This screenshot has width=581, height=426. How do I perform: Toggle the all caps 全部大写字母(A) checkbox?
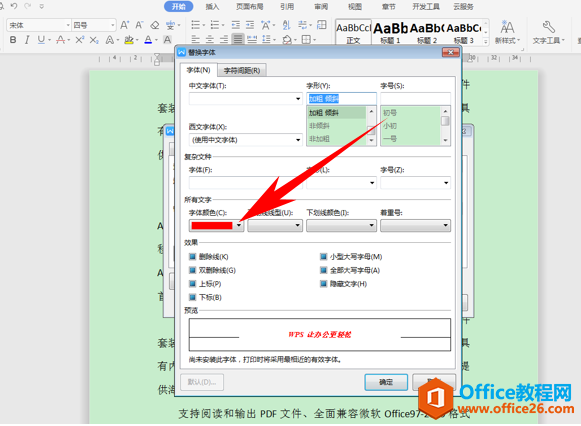pos(323,270)
